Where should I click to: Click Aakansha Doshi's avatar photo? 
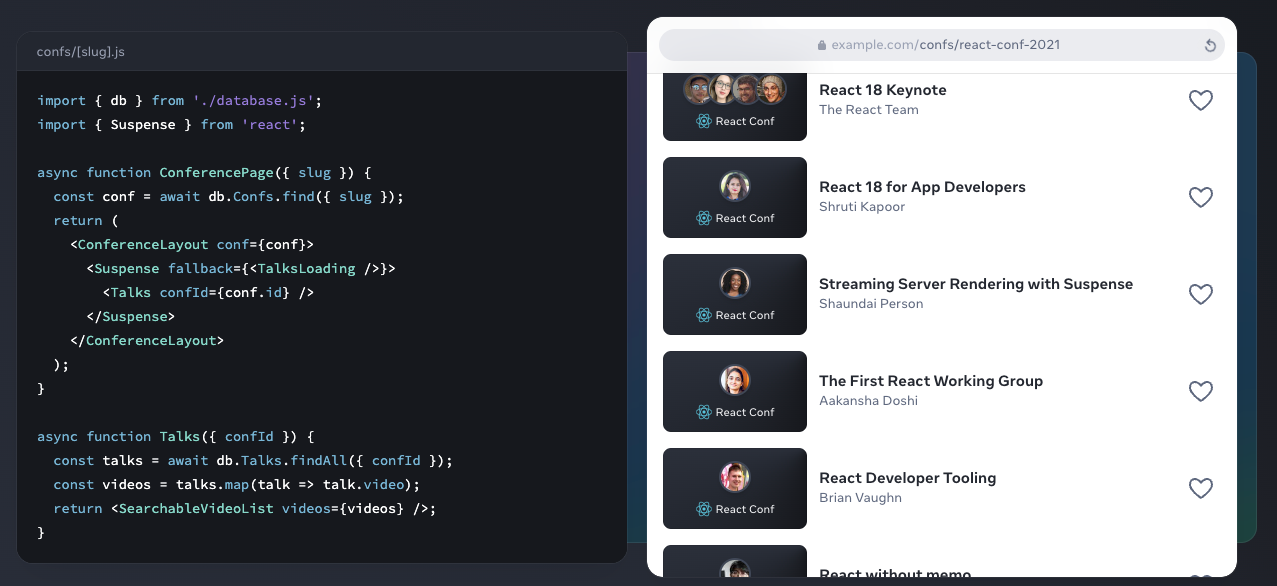tap(735, 380)
